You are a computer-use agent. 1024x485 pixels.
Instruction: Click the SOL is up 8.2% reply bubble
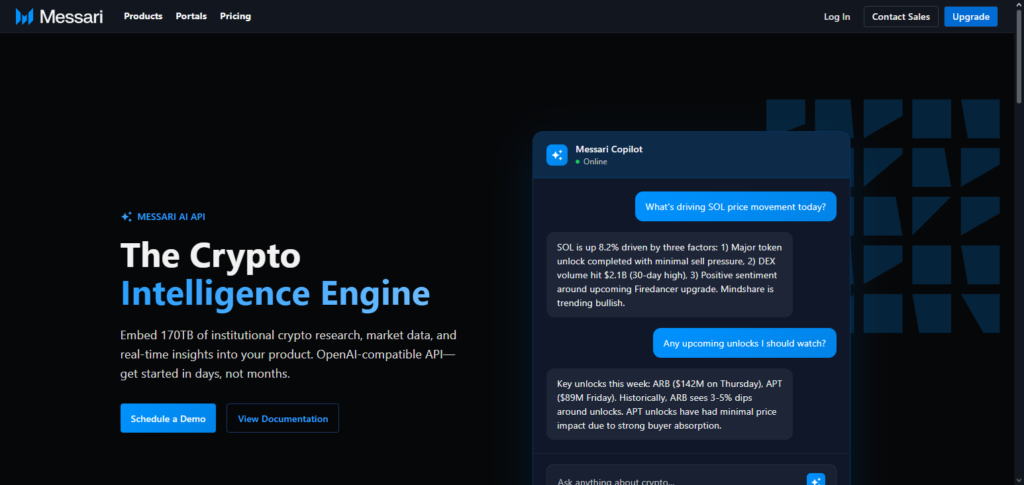point(669,275)
